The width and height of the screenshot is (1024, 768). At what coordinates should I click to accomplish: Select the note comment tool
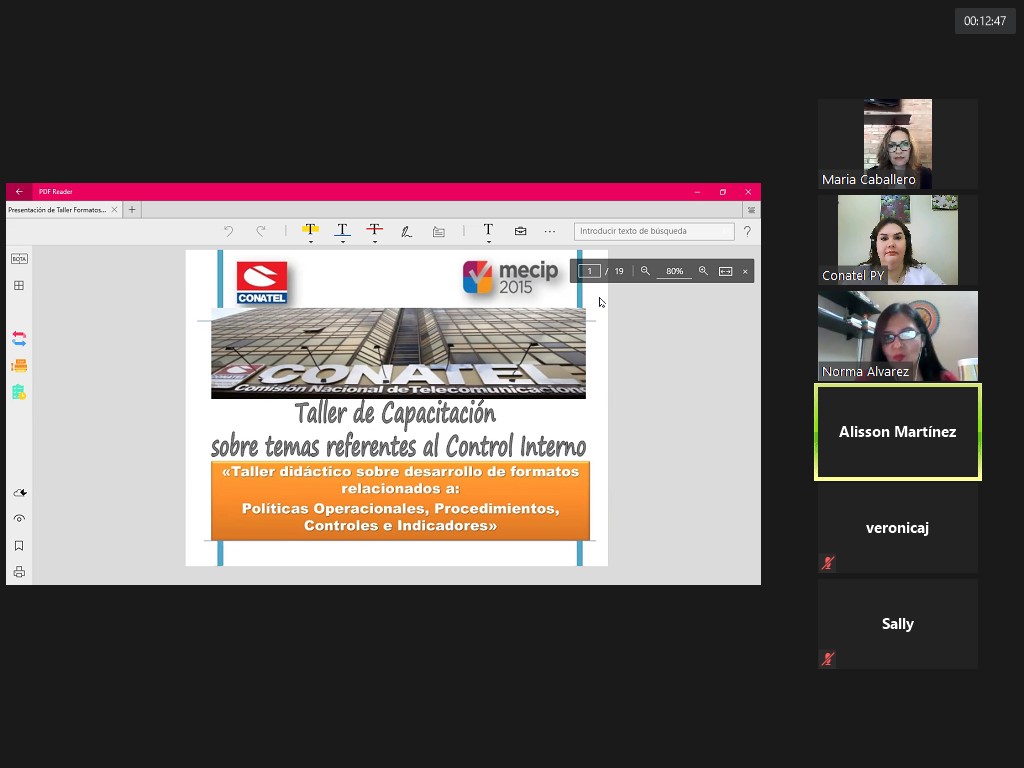coord(439,231)
